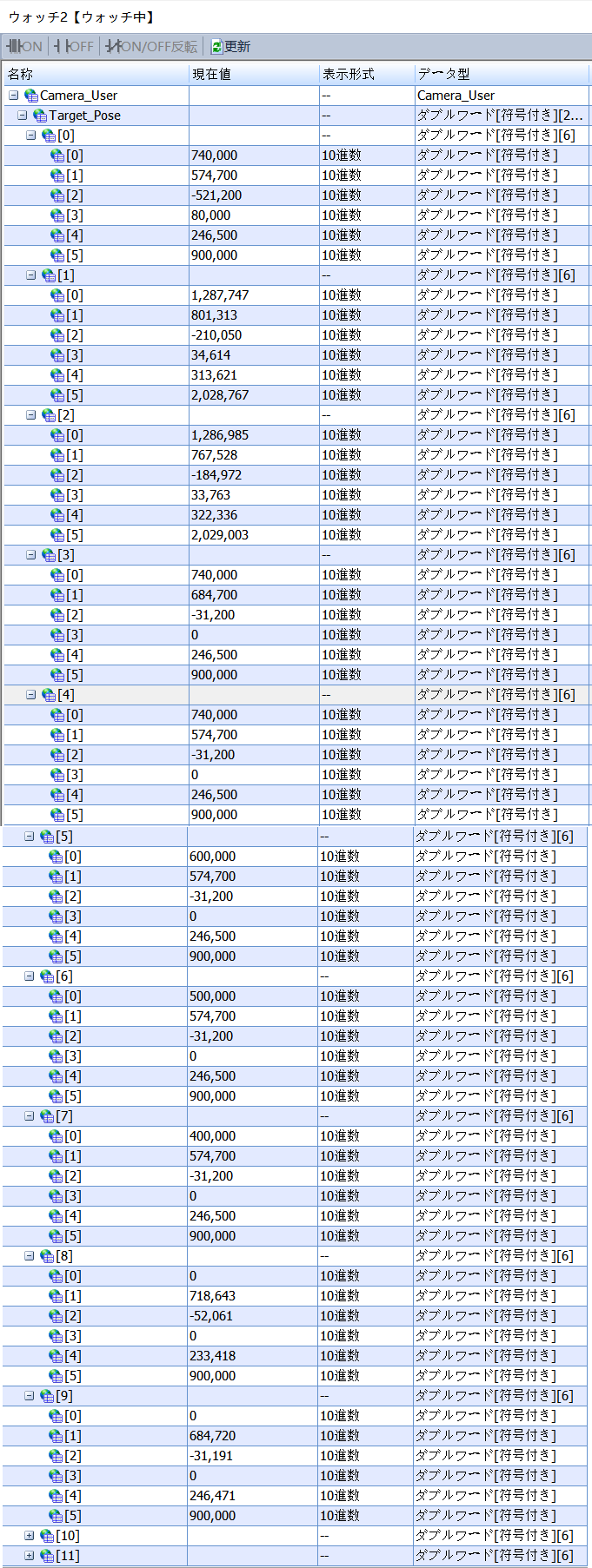592x1568 pixels.
Task: Select the value cell 233,418
Action: [x=252, y=1356]
